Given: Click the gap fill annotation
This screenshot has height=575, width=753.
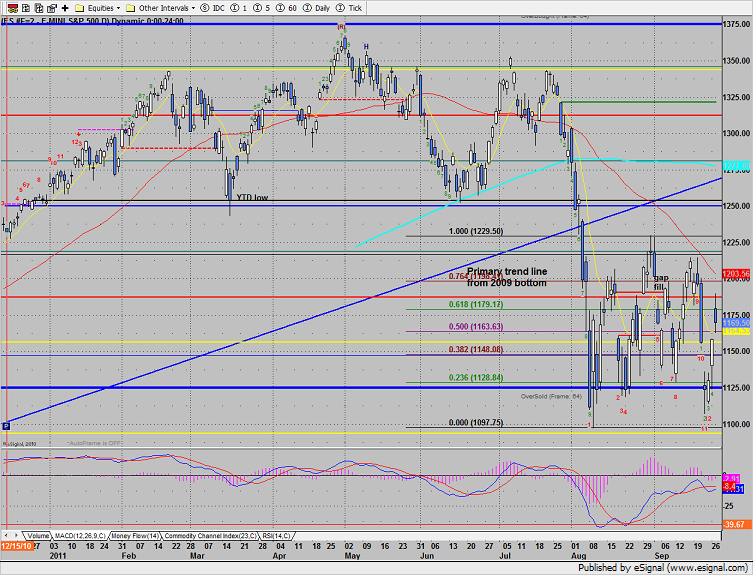Looking at the screenshot, I should pos(661,282).
